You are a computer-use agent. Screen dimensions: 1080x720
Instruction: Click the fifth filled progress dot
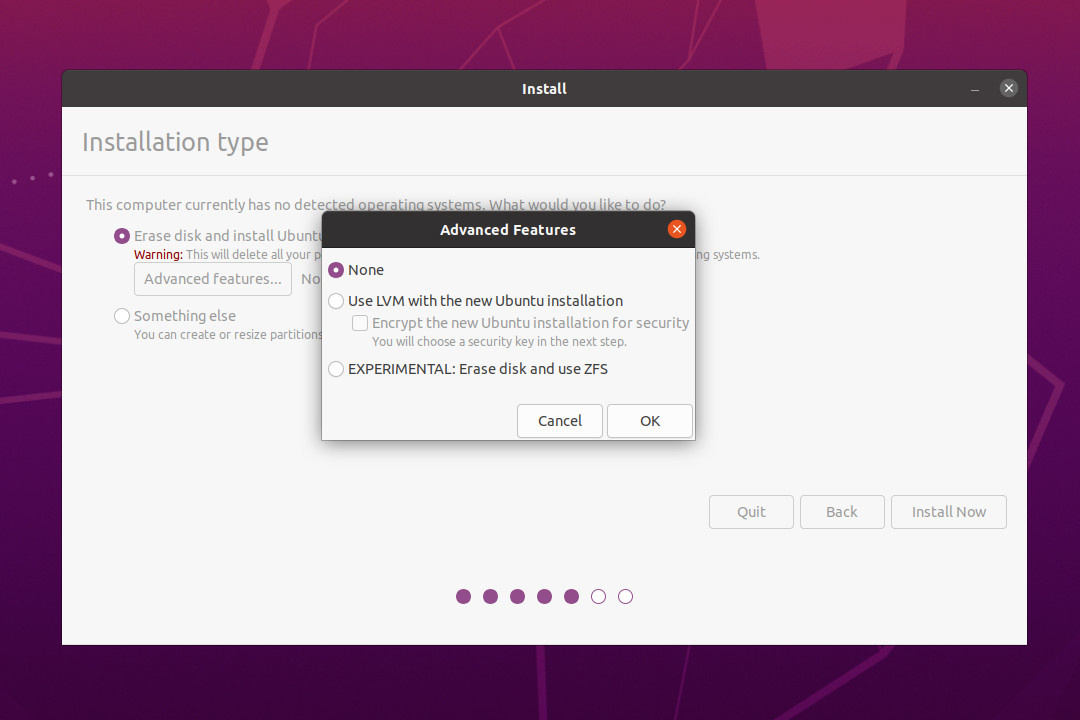coord(571,597)
